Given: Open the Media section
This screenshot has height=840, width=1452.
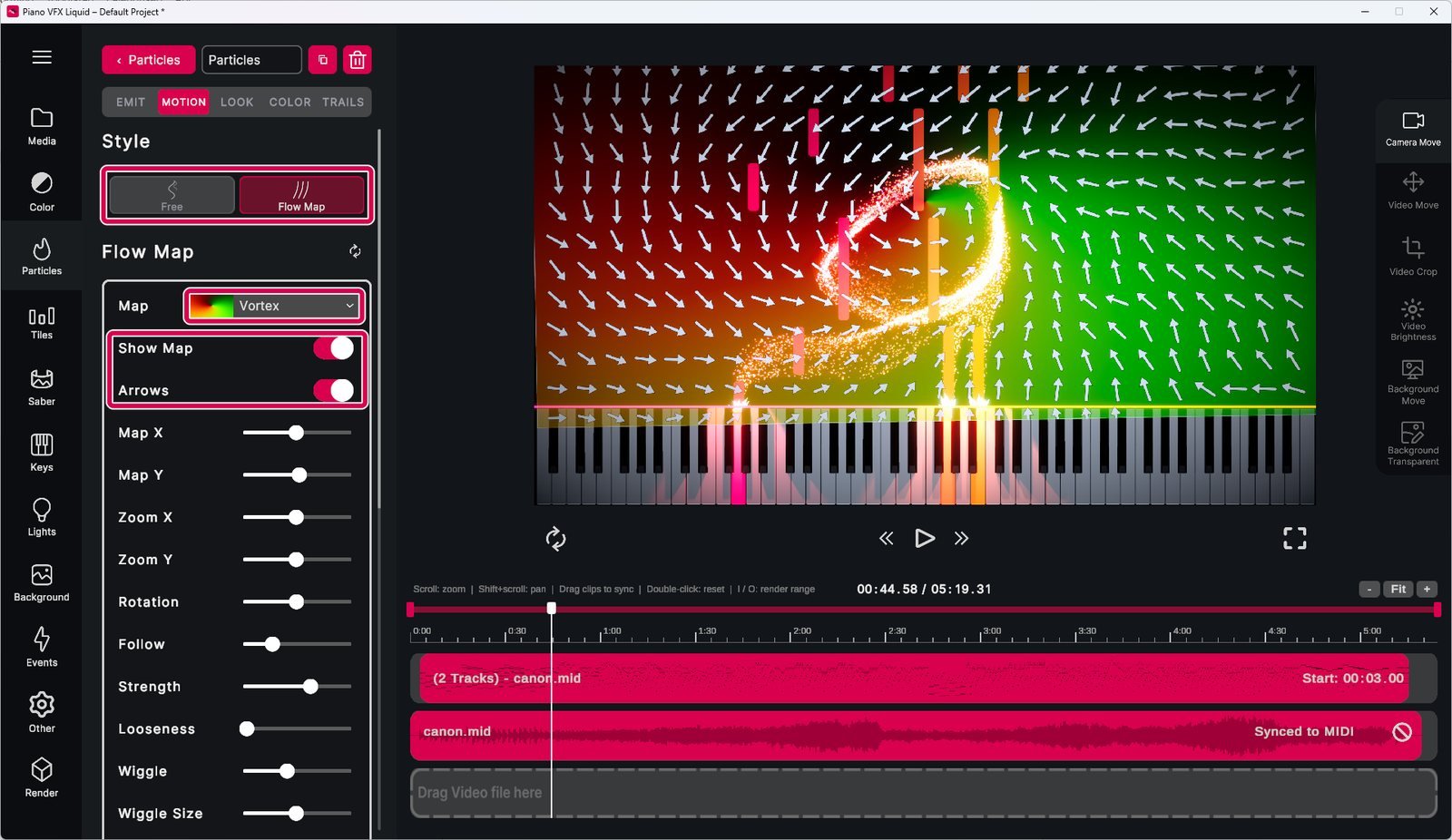Looking at the screenshot, I should click(x=42, y=127).
